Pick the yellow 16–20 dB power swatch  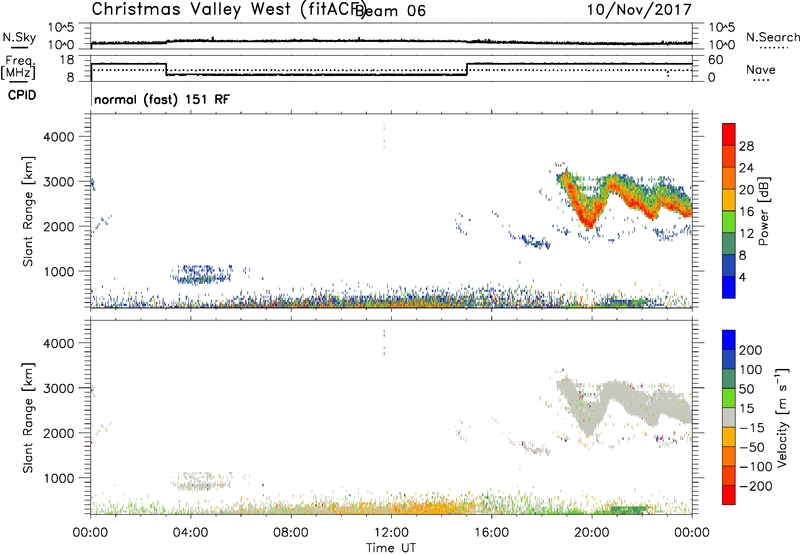pyautogui.click(x=729, y=200)
